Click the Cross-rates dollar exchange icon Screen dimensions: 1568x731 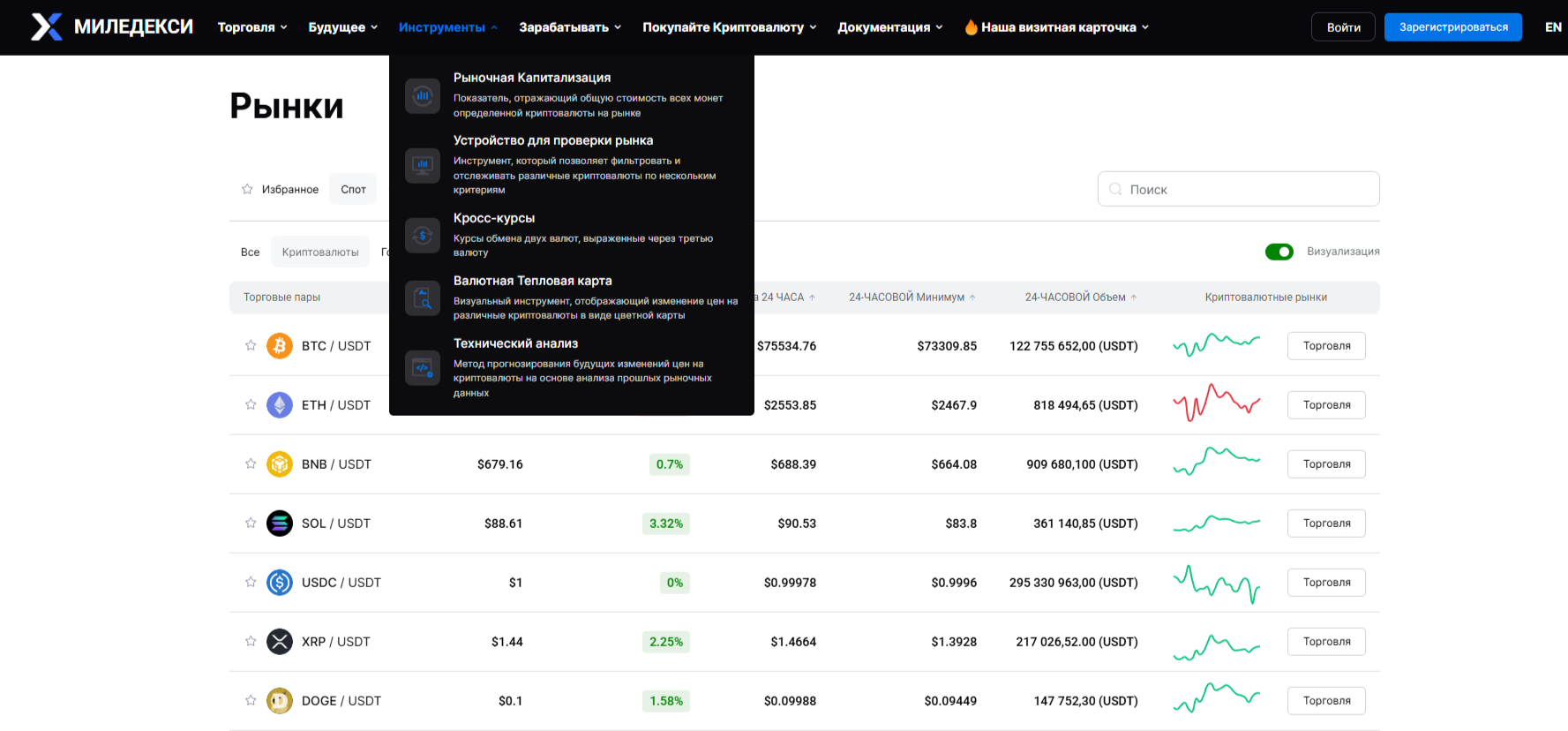(x=423, y=236)
